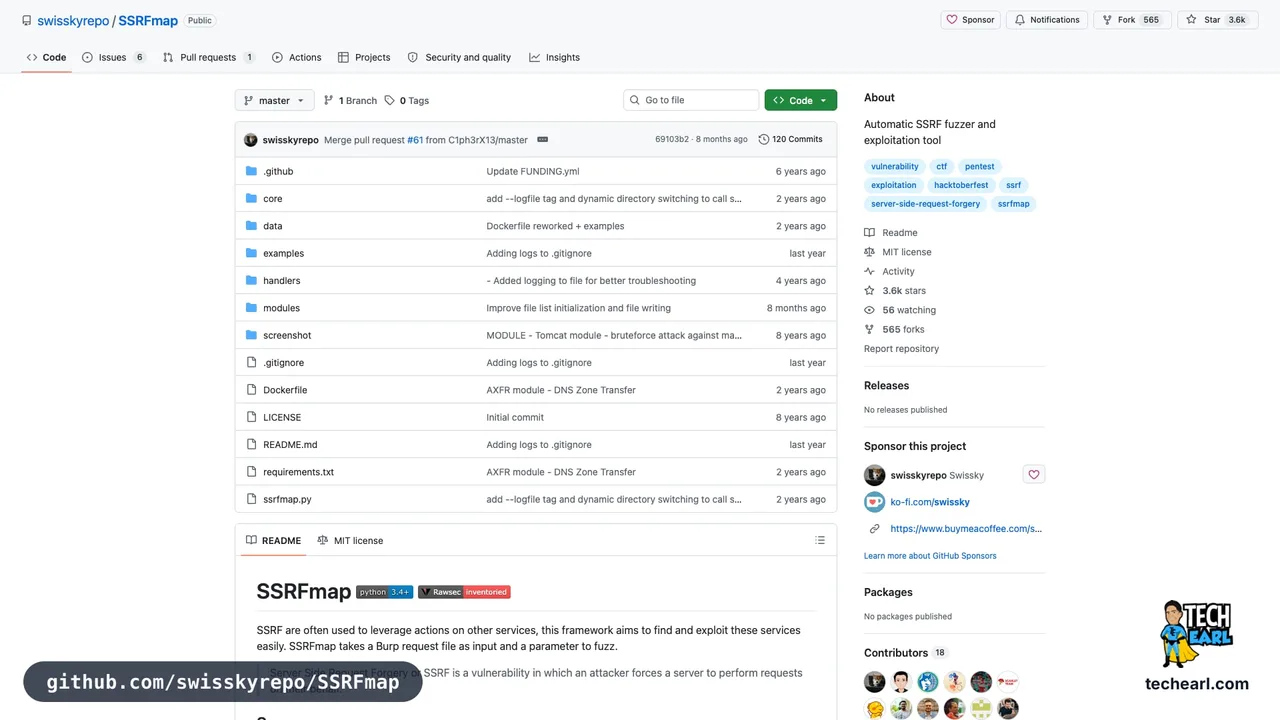Click Report repository link
The image size is (1280, 720).
click(901, 349)
